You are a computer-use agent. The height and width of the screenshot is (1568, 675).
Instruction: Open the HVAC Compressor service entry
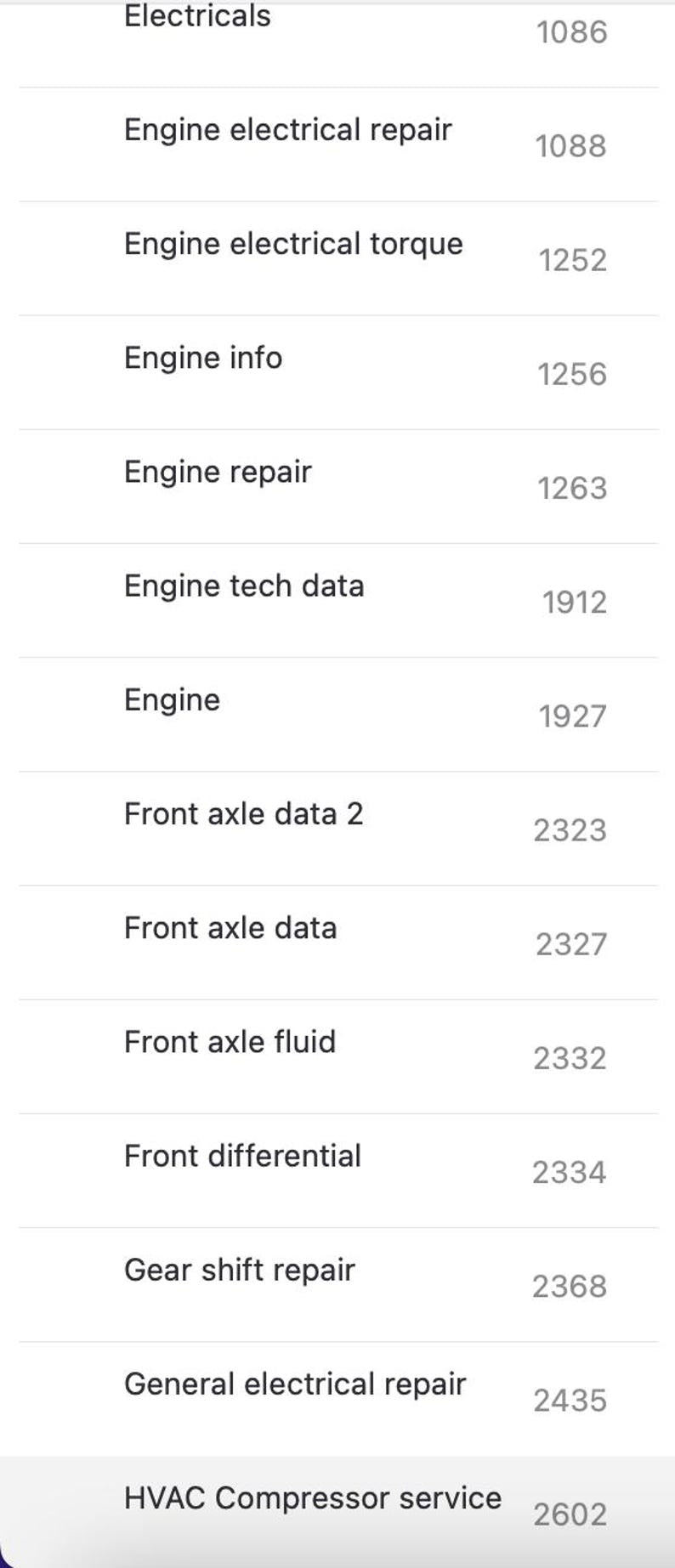(x=312, y=1497)
